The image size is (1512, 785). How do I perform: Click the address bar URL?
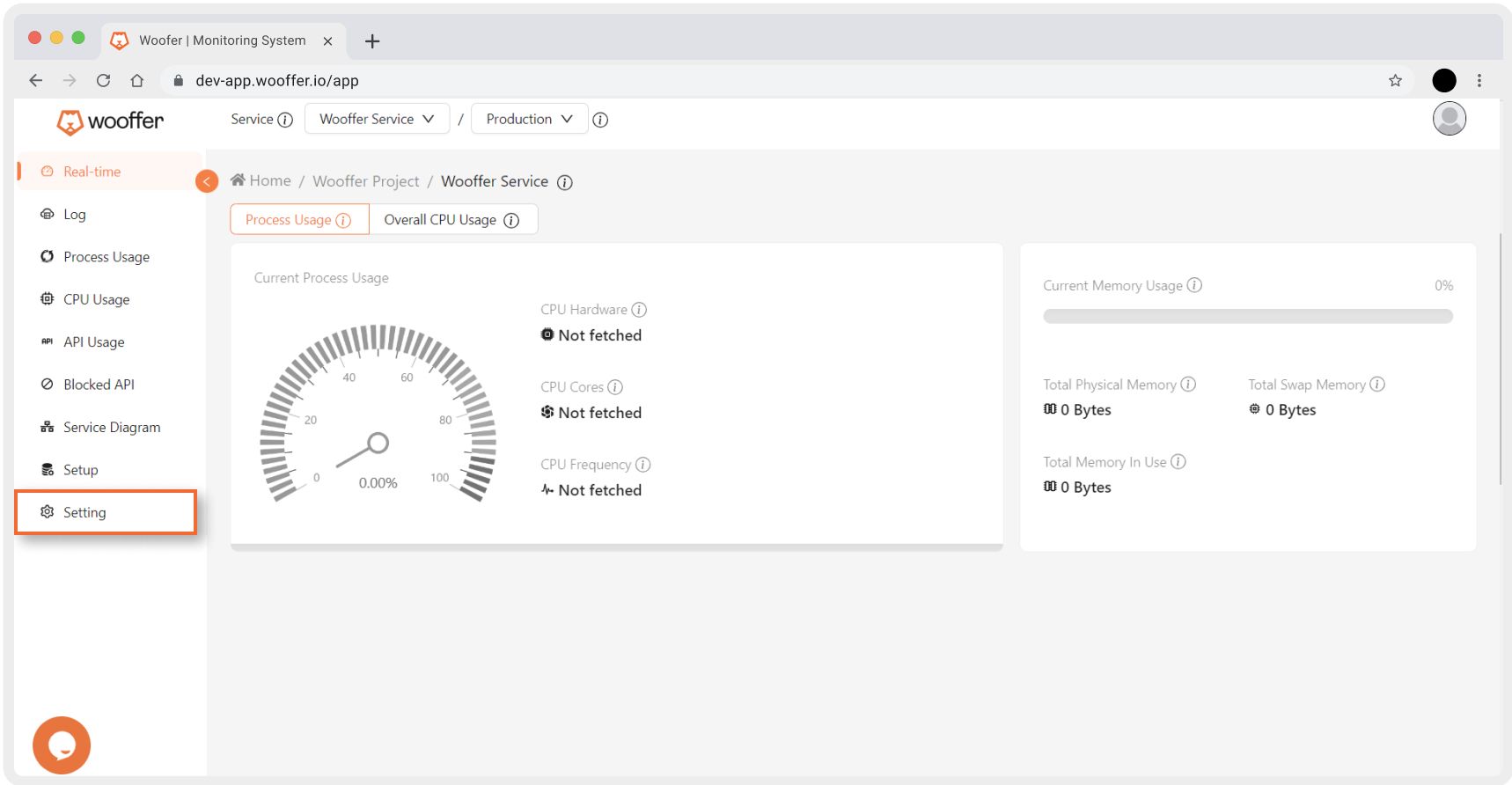click(277, 80)
